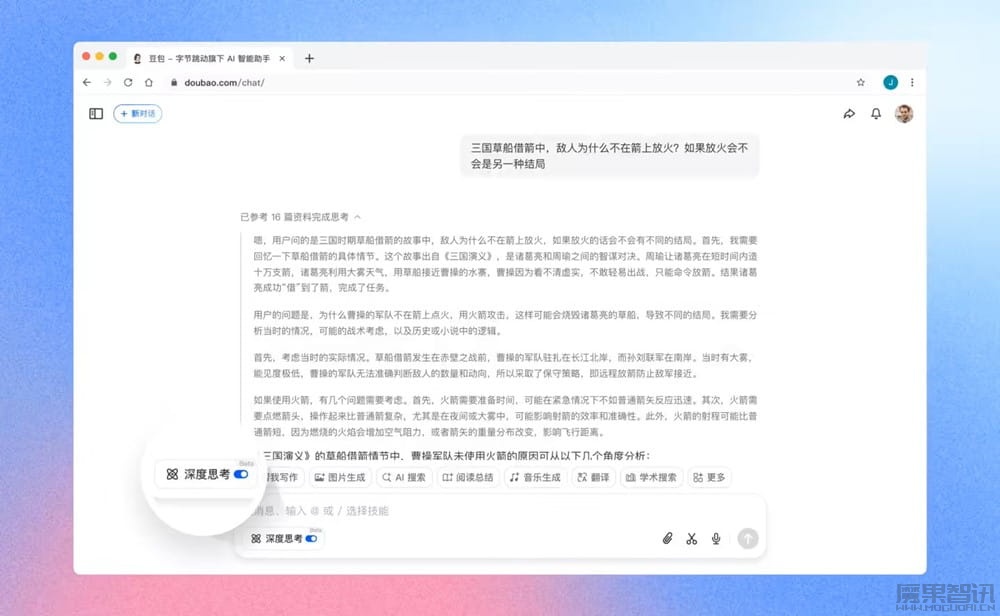
Task: Select the 阅读总结 skill chip
Action: 468,477
